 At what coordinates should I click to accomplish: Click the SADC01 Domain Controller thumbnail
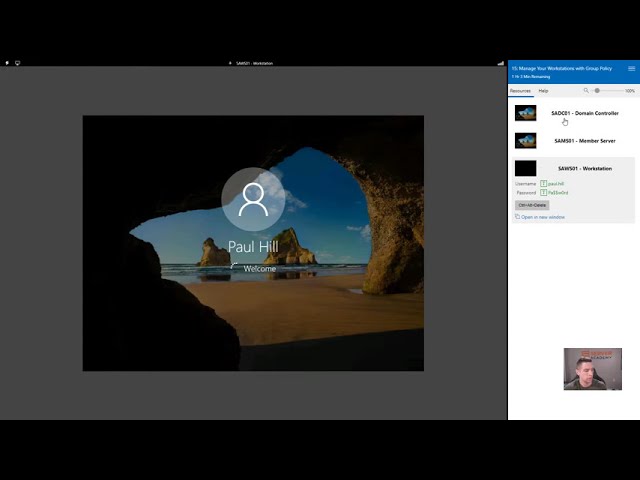526,113
